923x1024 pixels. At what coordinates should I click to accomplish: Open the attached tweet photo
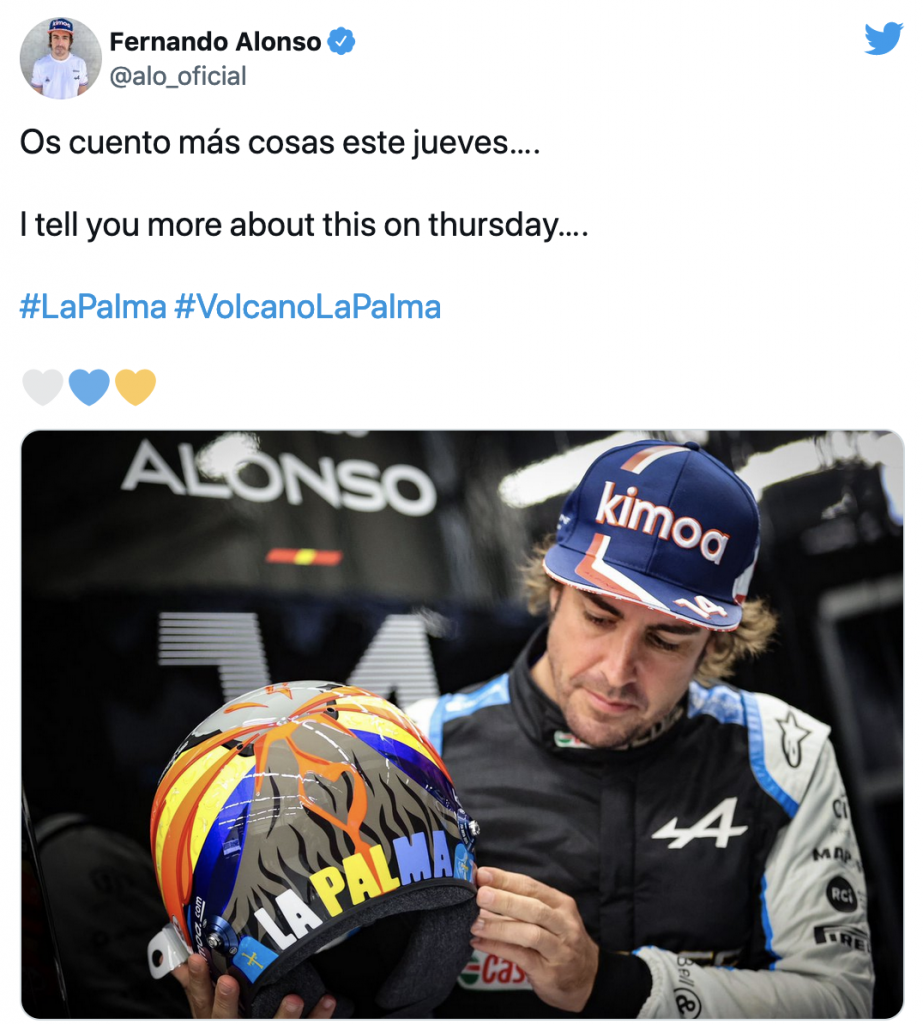(462, 724)
